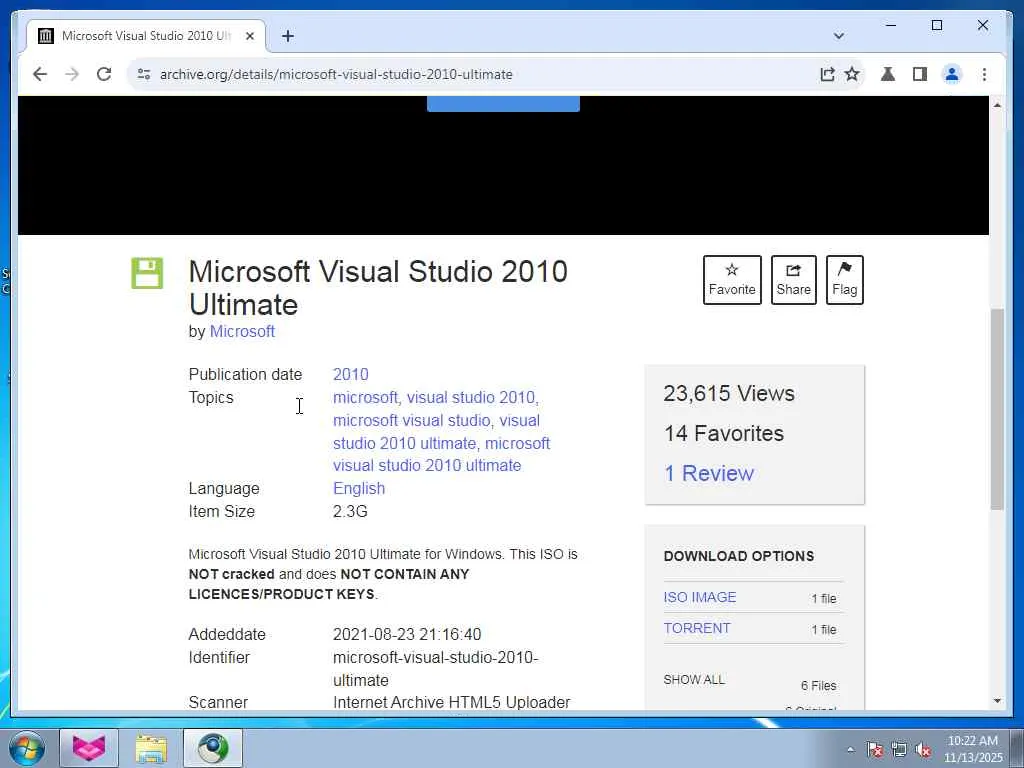Click the blue button atop the black viewer
Image resolution: width=1024 pixels, height=768 pixels.
[x=503, y=104]
